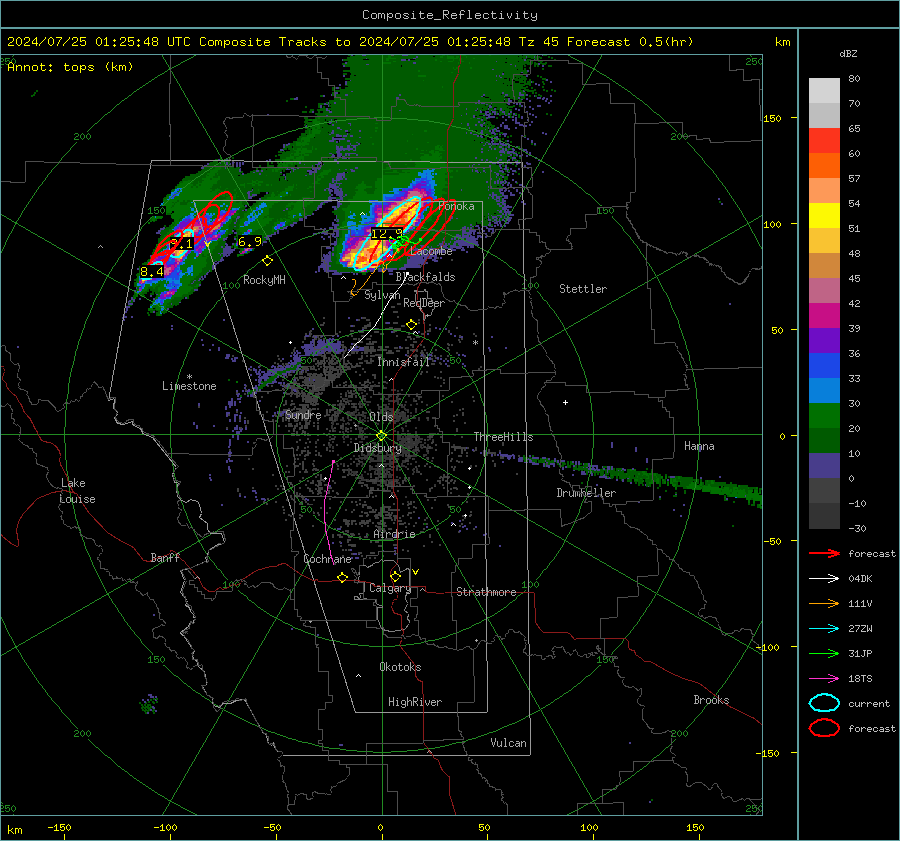Click the Vulcan city label

tap(509, 743)
